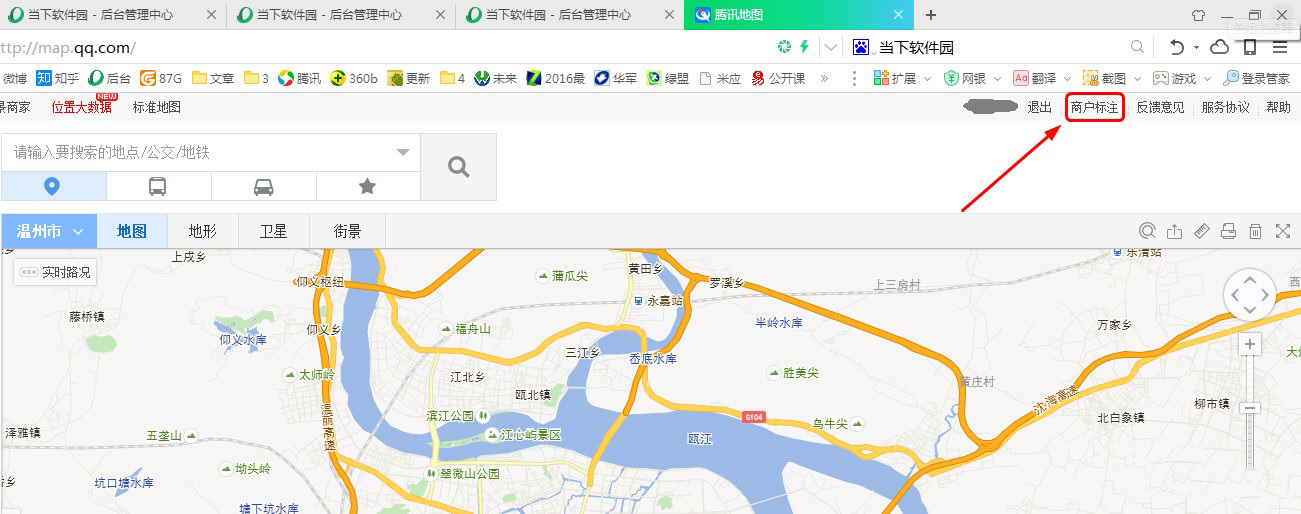The image size is (1301, 514).
Task: Open the star favorites mode
Action: coord(367,186)
